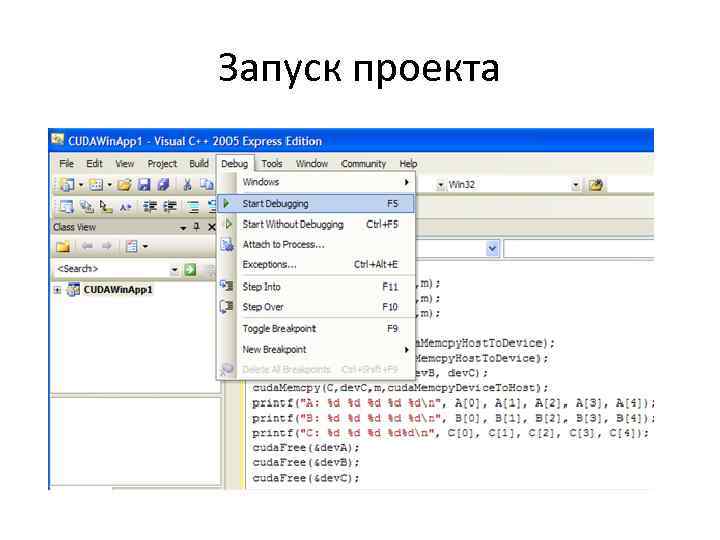
Task: Choose Start Without Debugging
Action: pyautogui.click(x=316, y=224)
